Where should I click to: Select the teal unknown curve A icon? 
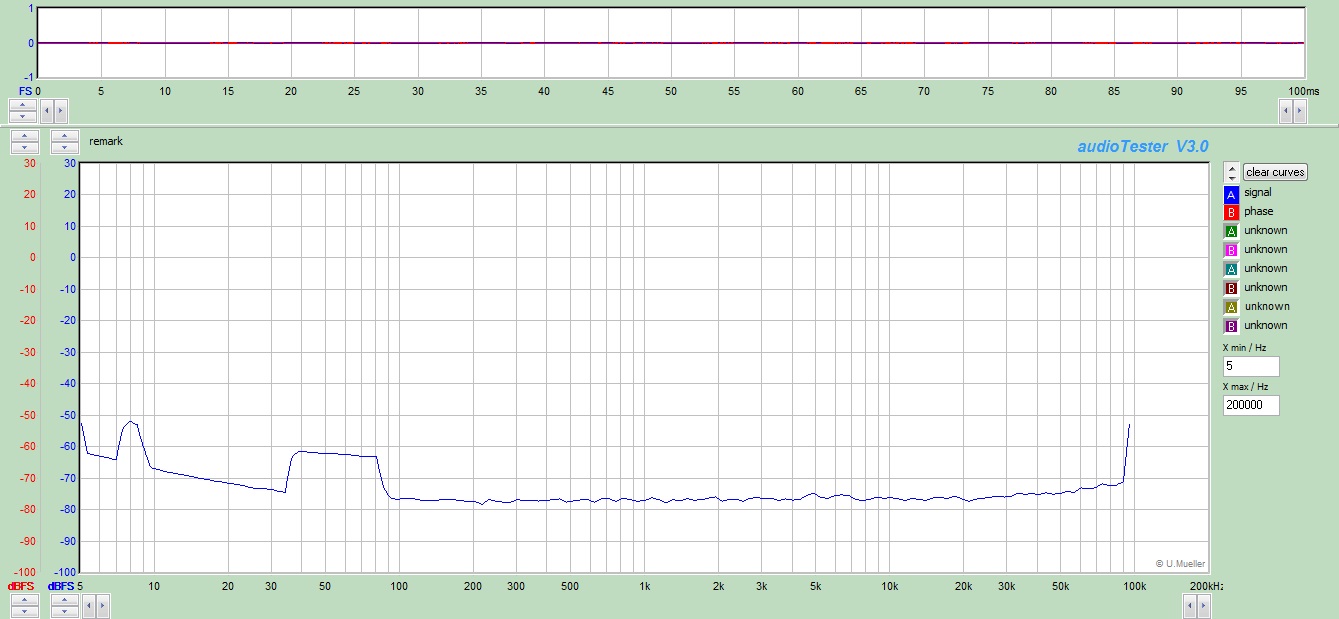1231,269
